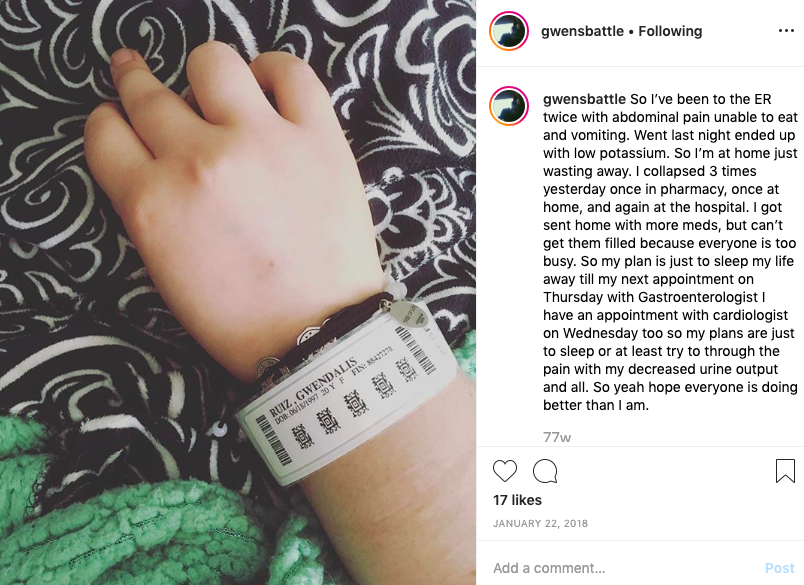Viewport: 804px width, 585px height.
Task: Click the January 22, 2018 date link
Action: pos(540,523)
